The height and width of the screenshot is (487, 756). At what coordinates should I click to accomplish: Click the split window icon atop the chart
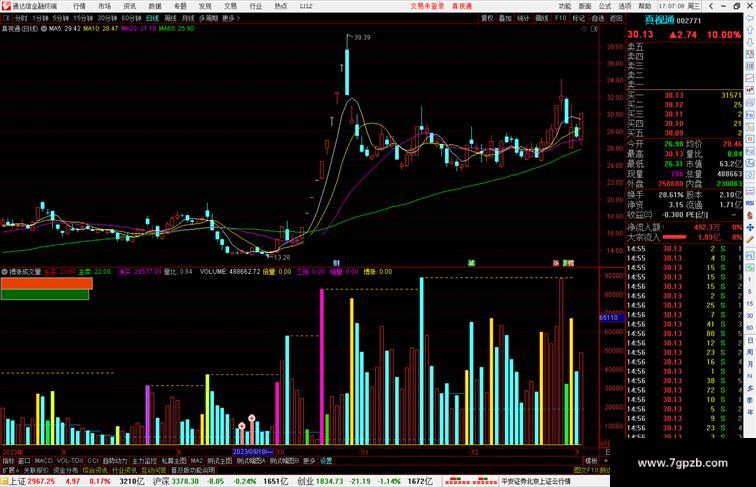tap(594, 29)
